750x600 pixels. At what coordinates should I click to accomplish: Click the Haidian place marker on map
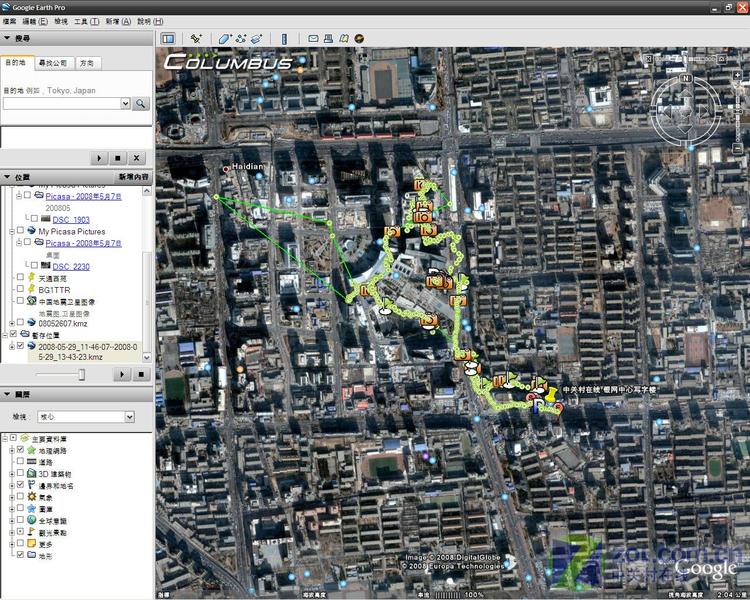(226, 169)
